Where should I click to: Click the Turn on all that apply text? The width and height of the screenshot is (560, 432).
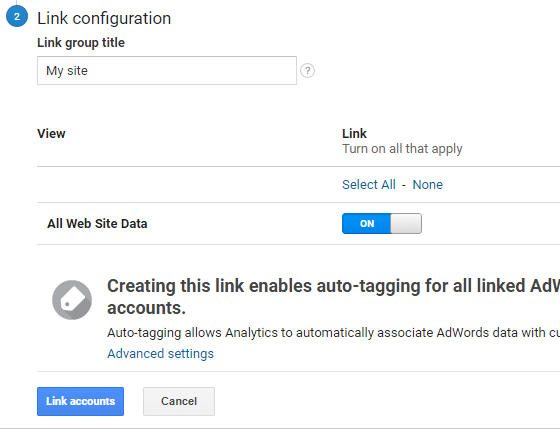click(x=402, y=149)
